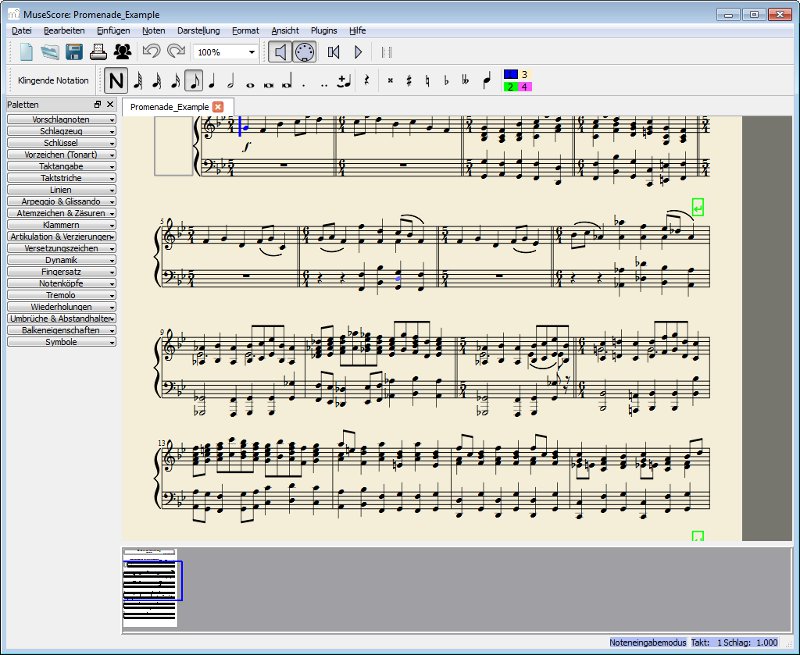This screenshot has width=800, height=655.
Task: Select the double whole note duration
Action: (268, 85)
